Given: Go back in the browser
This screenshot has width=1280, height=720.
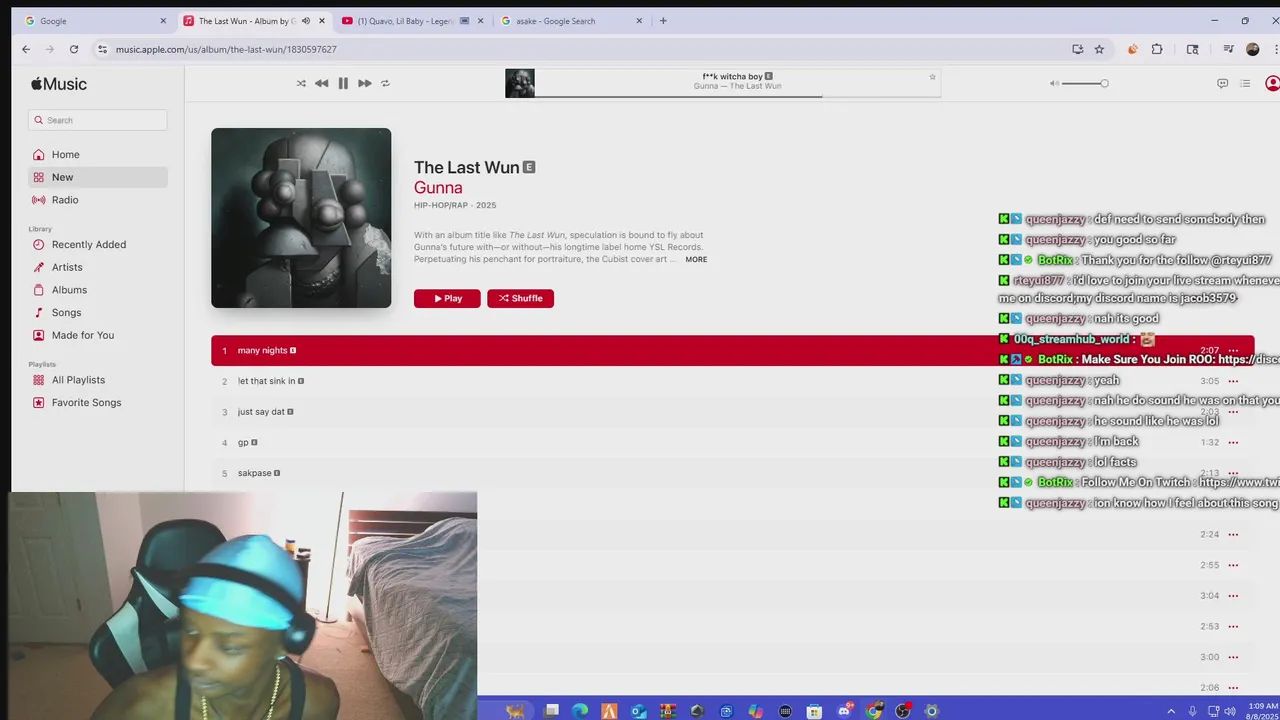Looking at the screenshot, I should click(x=26, y=49).
